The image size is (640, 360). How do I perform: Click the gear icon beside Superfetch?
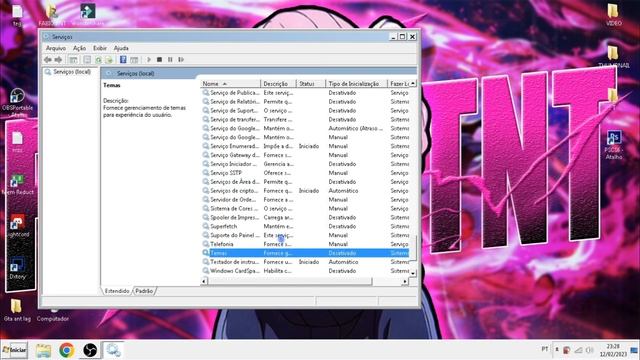coord(206,227)
